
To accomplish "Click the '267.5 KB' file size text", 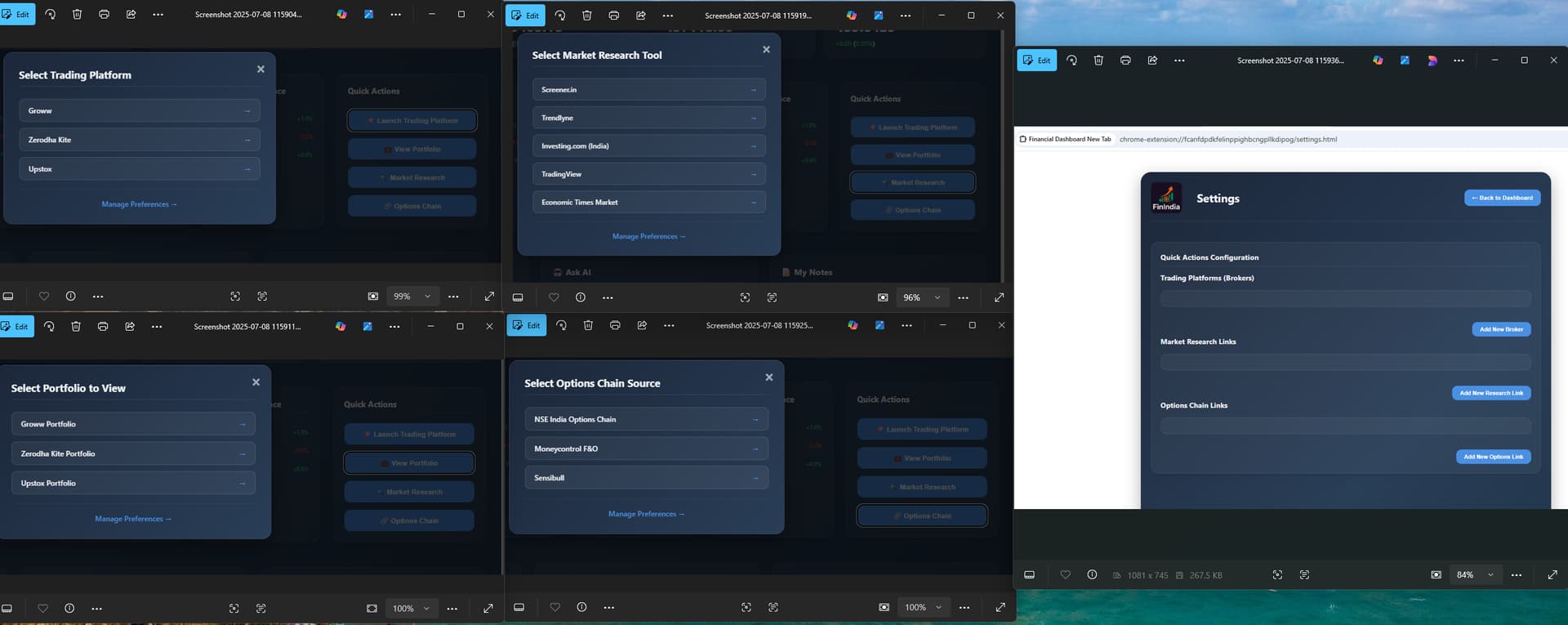I will tap(1205, 576).
